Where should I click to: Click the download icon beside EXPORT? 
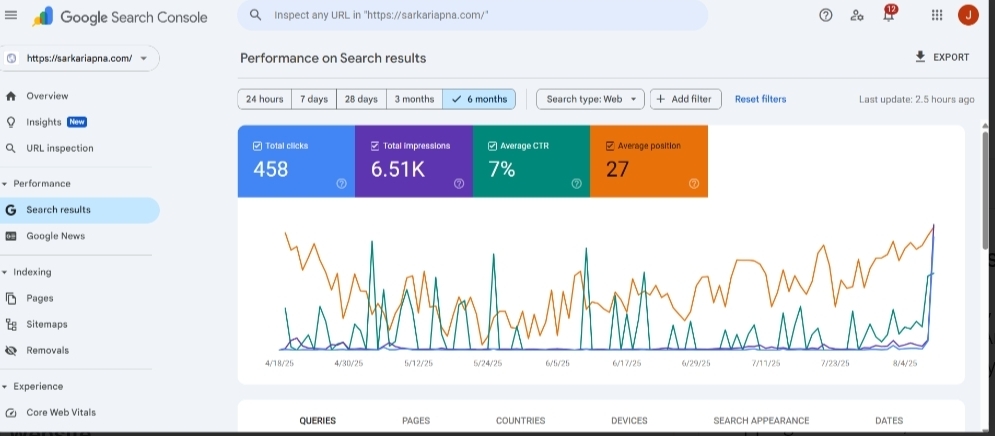(x=920, y=57)
